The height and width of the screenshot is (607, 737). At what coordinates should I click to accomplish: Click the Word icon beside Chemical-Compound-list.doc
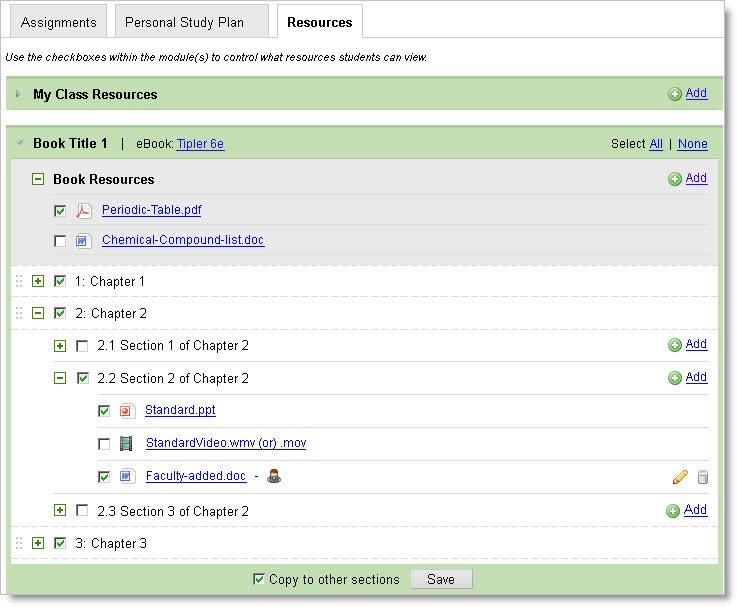pyautogui.click(x=84, y=241)
